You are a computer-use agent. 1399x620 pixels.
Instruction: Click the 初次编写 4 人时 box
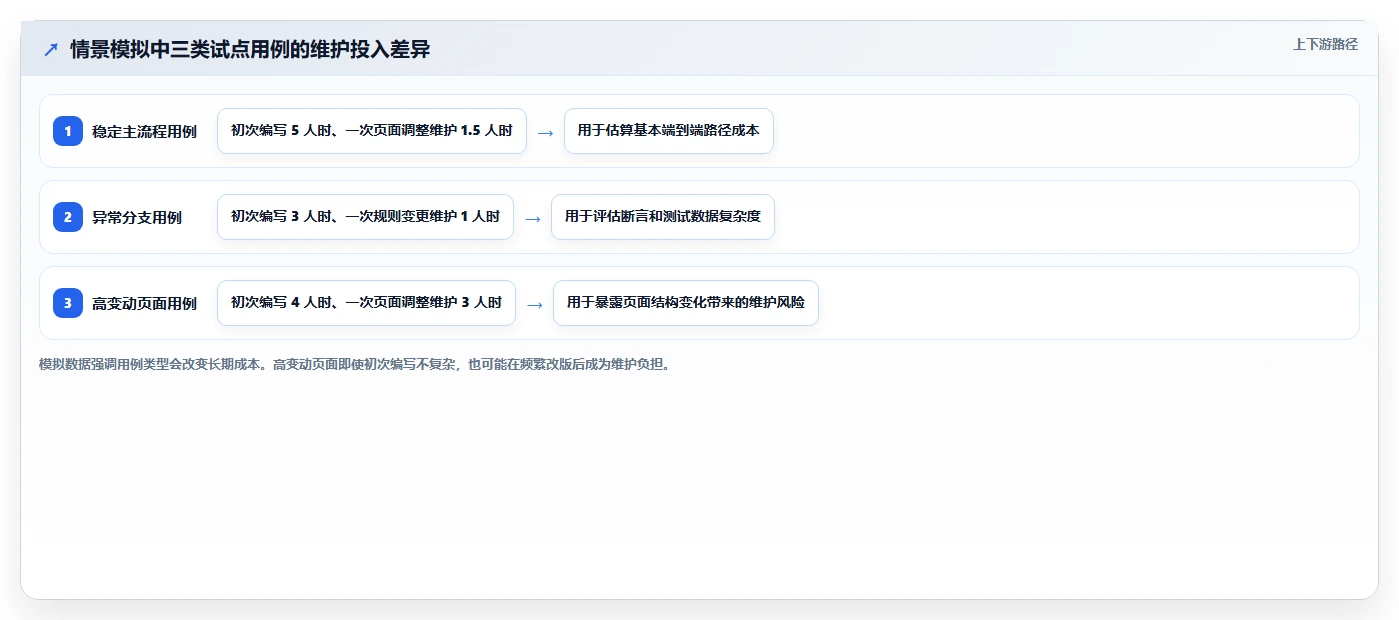click(x=366, y=303)
